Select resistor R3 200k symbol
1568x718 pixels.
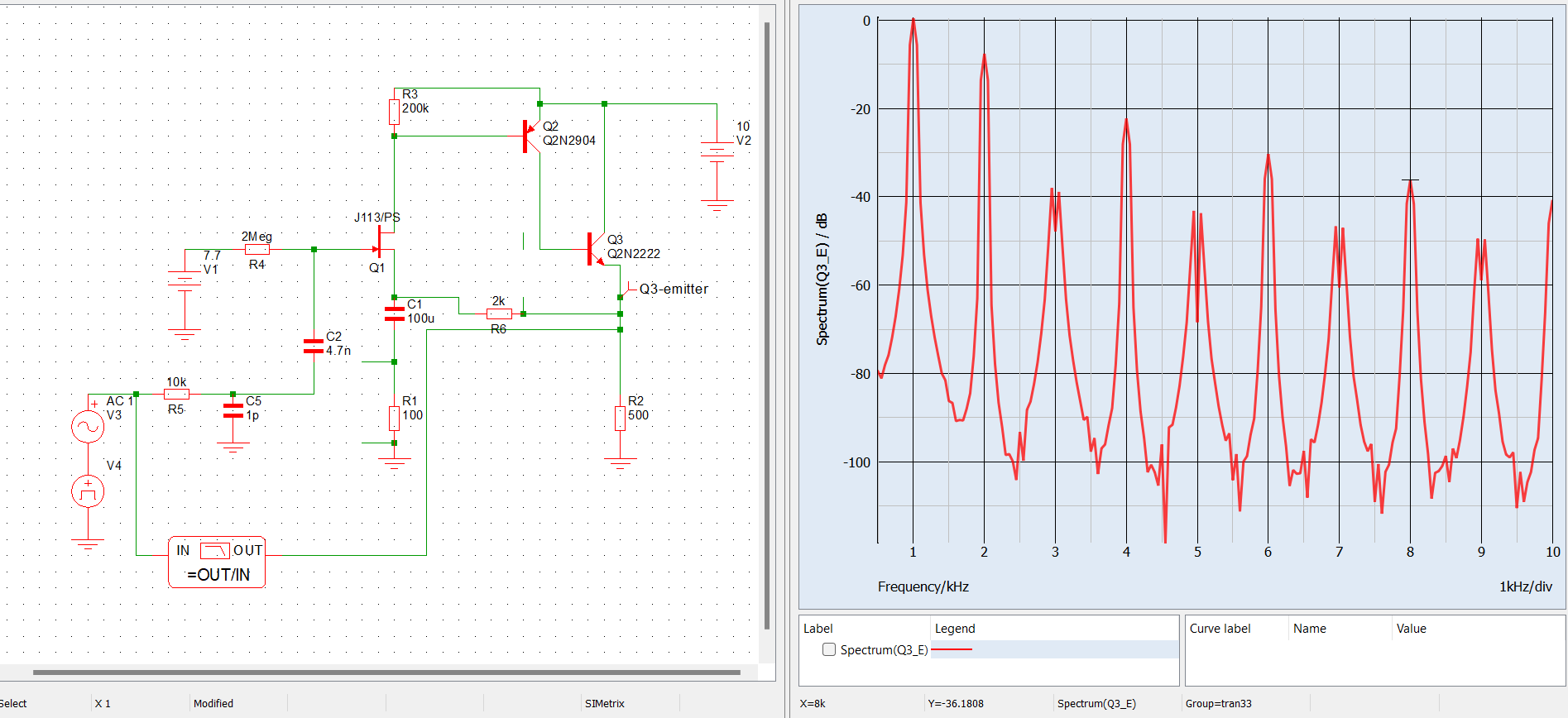click(x=395, y=112)
